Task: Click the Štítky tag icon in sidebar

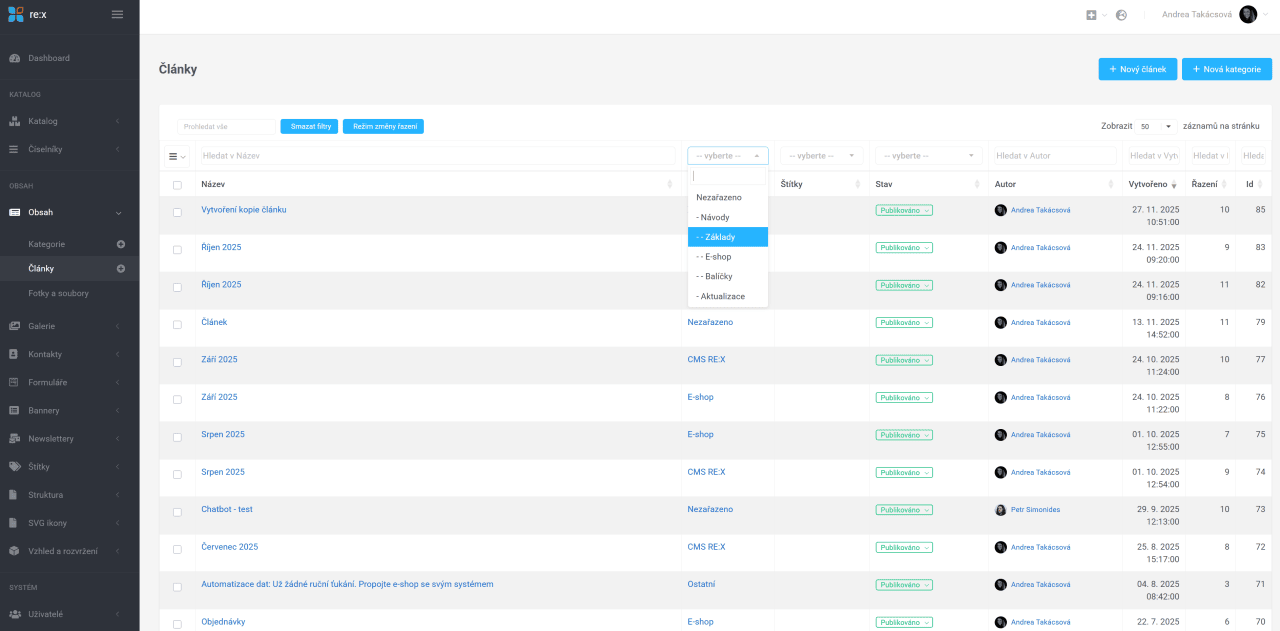Action: click(14, 466)
